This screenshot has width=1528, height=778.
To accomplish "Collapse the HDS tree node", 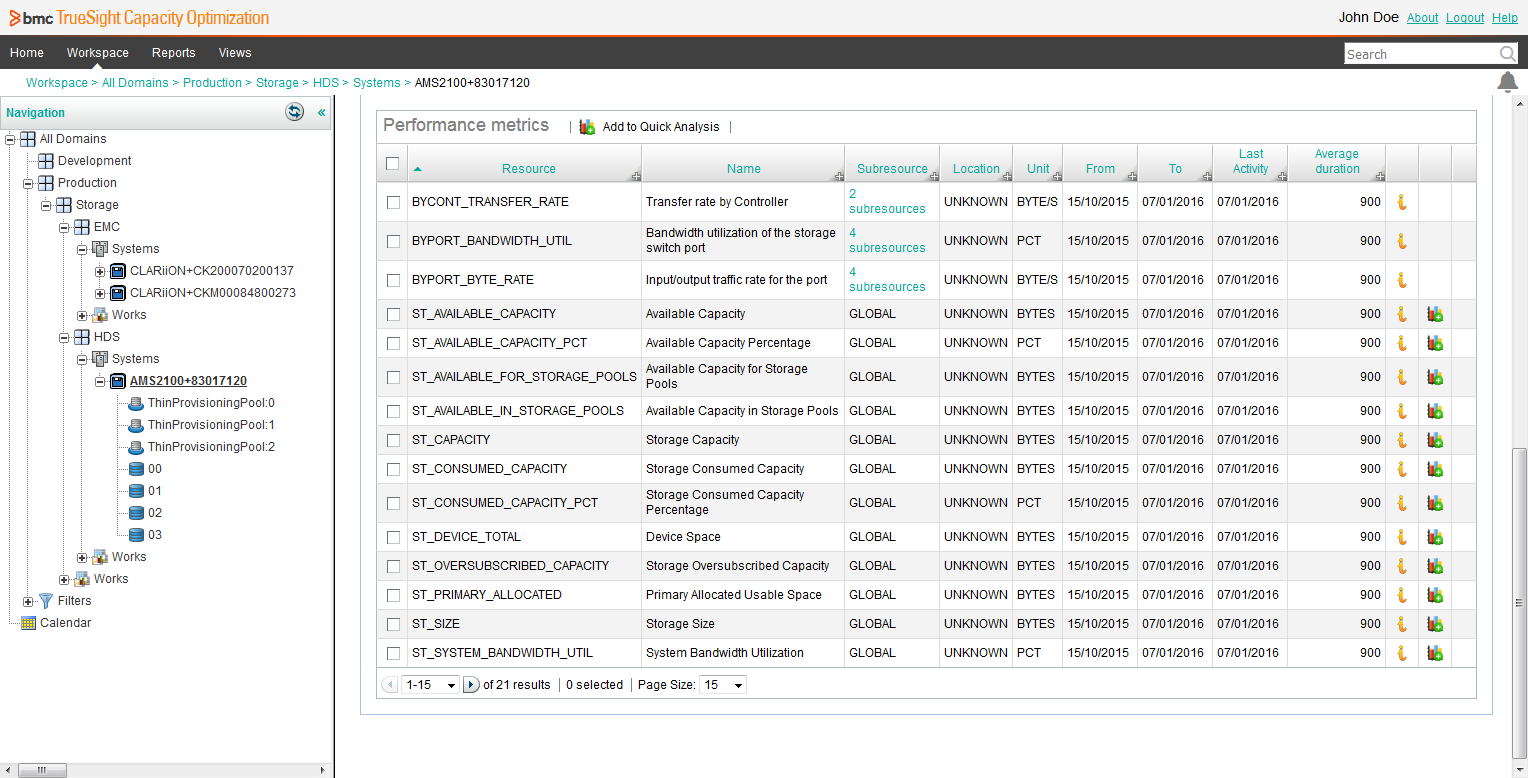I will [x=64, y=337].
